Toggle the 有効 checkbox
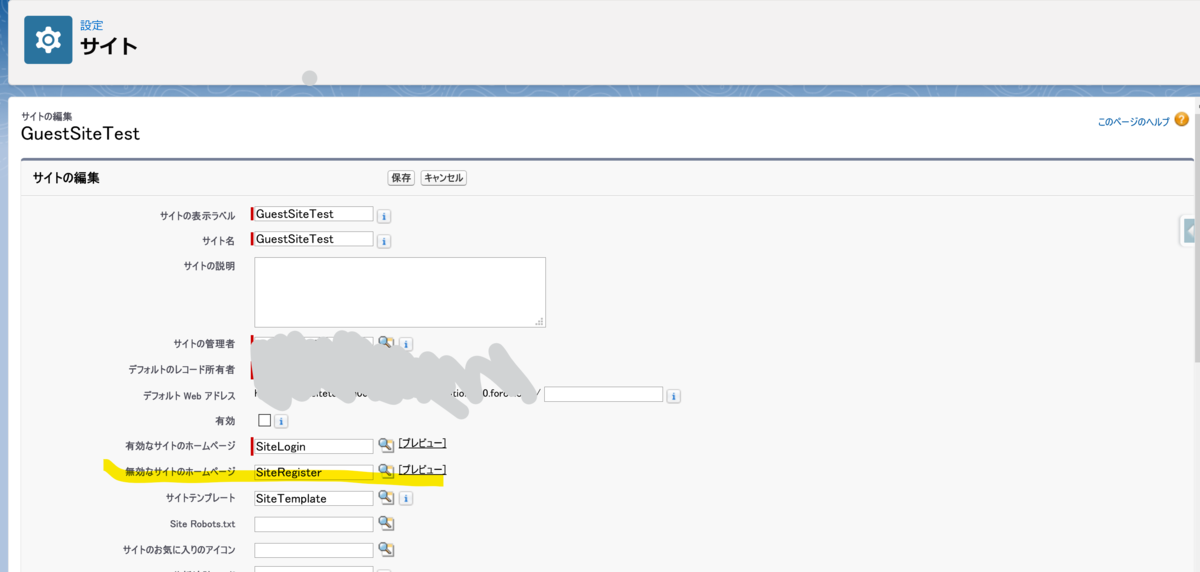The height and width of the screenshot is (572, 1200). point(264,420)
